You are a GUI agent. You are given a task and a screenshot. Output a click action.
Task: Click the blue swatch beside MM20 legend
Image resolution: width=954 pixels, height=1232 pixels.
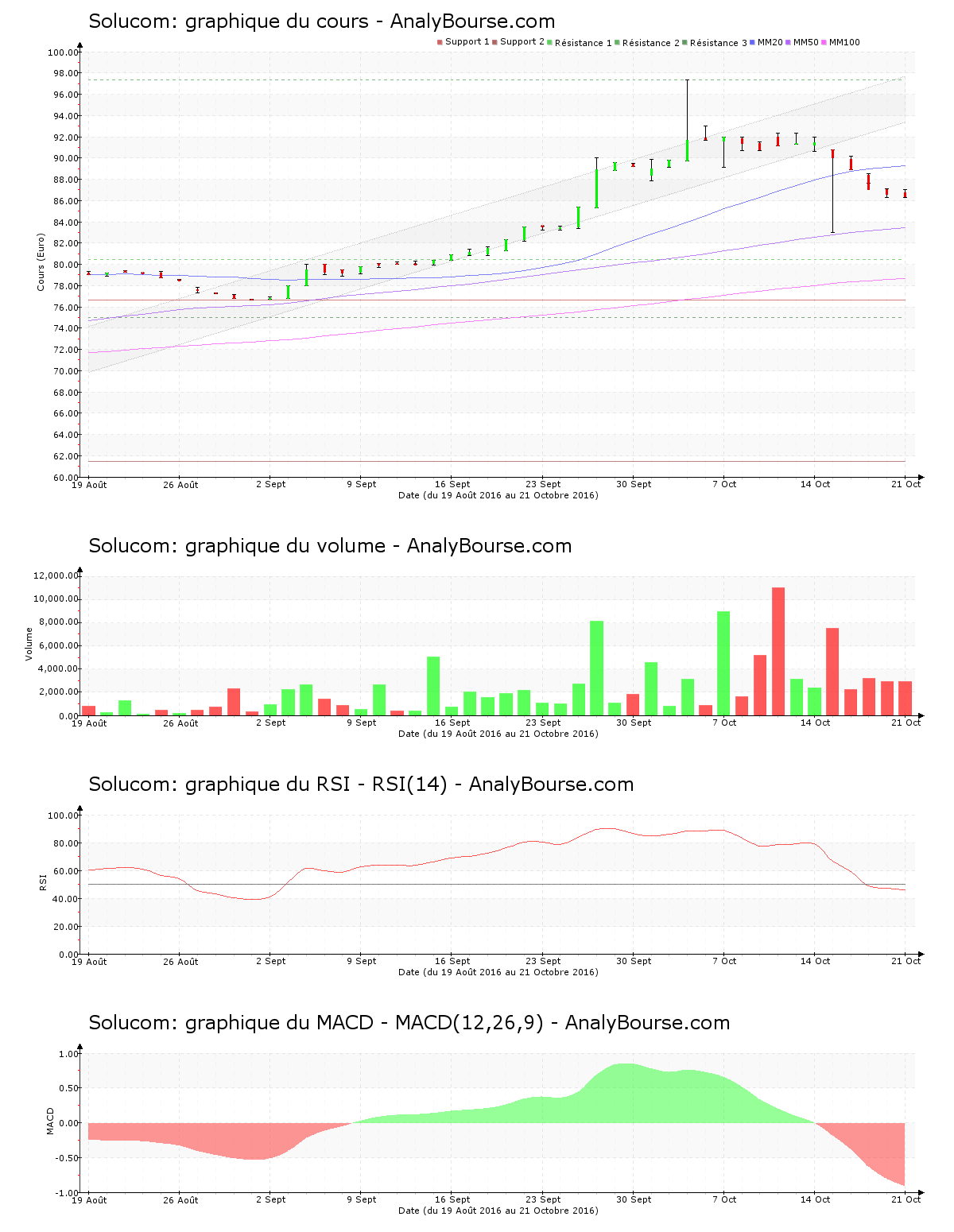coord(752,42)
